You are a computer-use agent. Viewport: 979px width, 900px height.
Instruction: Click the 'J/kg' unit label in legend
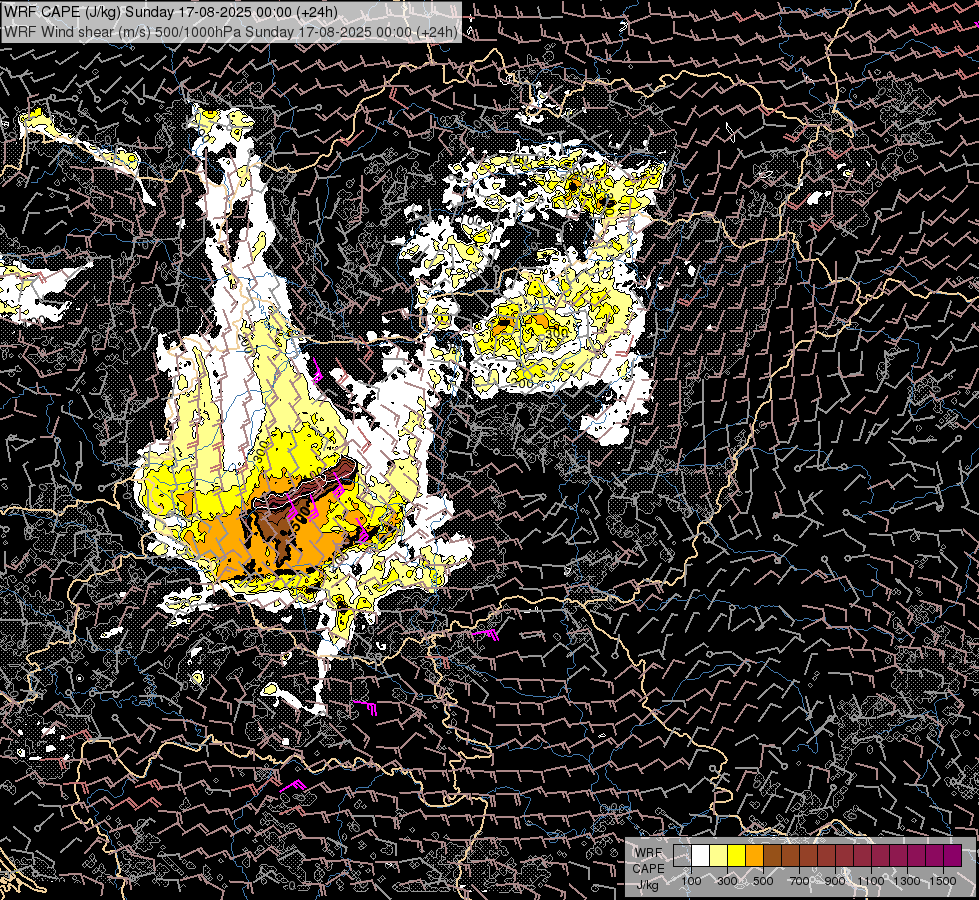click(648, 885)
